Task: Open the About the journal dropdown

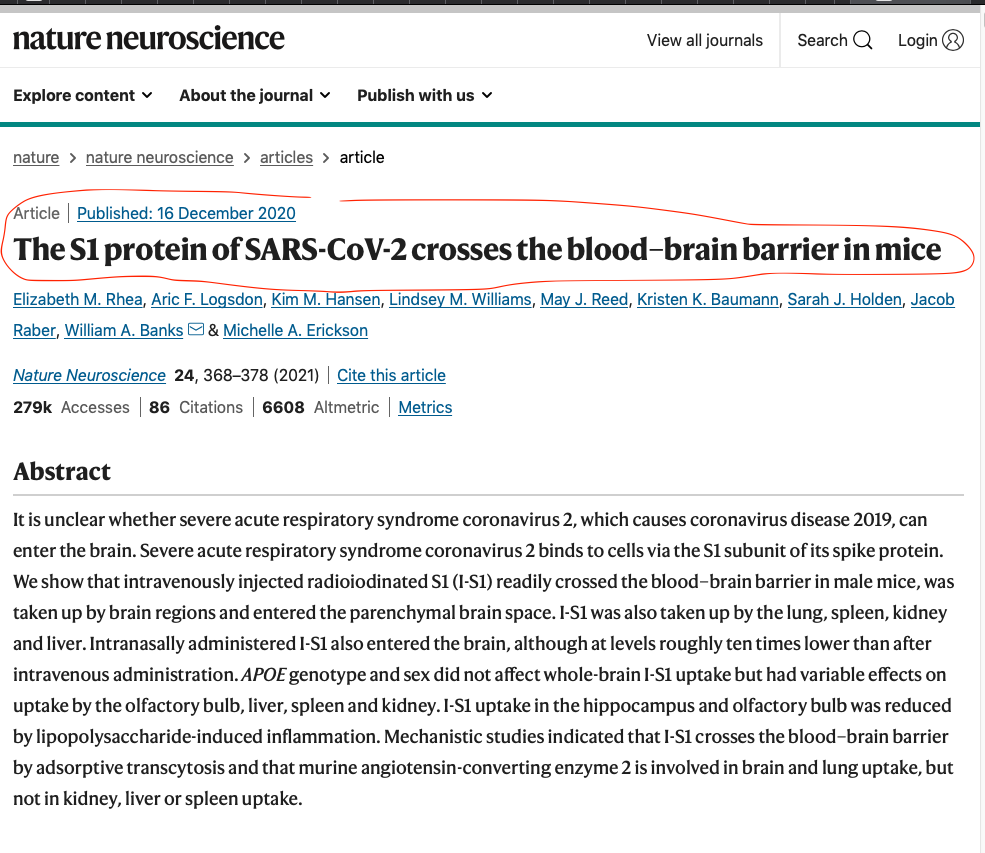Action: (x=254, y=95)
